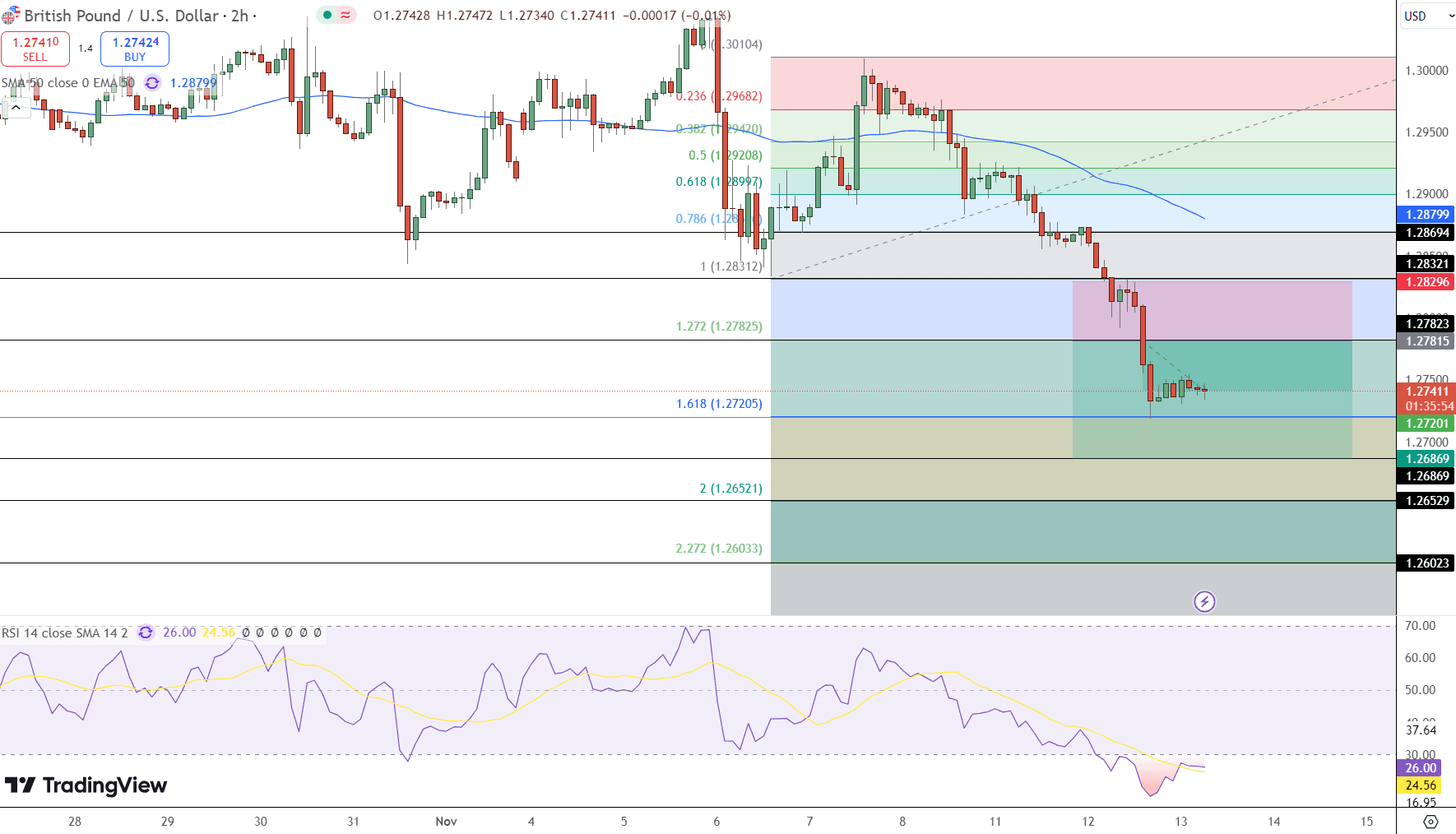
Task: Click the red approximate-data indicator icon
Action: (x=345, y=15)
